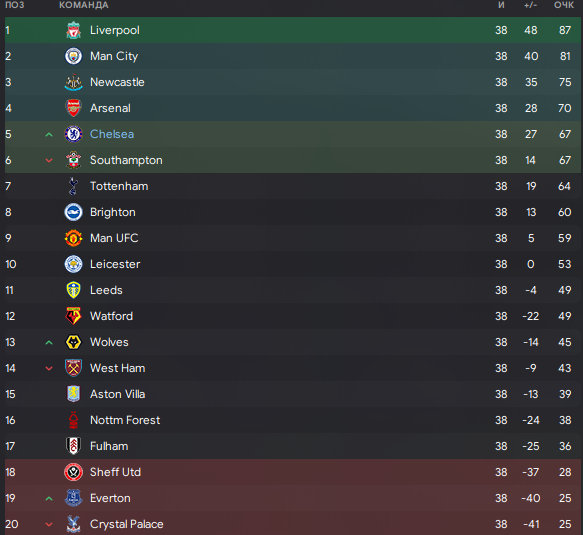Open the Watford club crest
The height and width of the screenshot is (535, 583).
(74, 316)
